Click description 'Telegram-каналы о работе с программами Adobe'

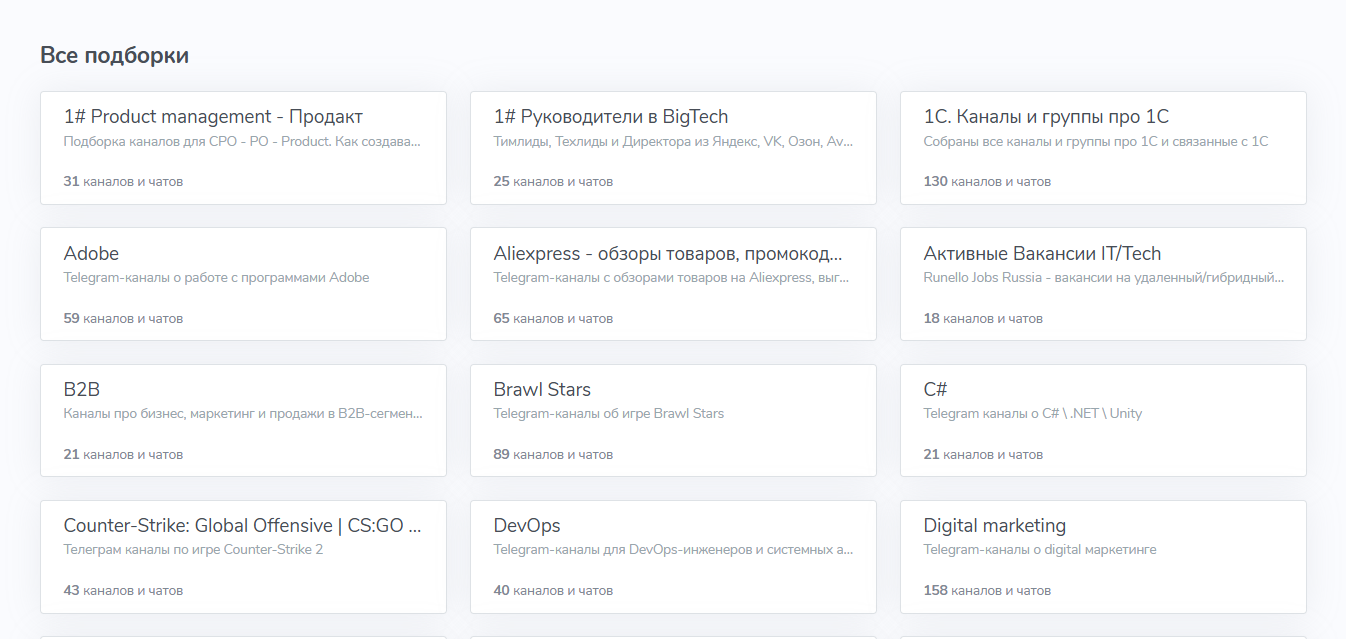216,277
